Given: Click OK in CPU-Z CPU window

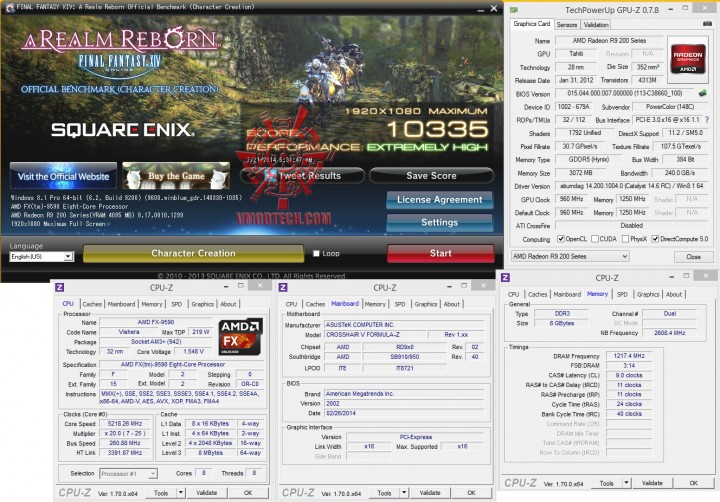Looking at the screenshot, I should click(x=248, y=493).
